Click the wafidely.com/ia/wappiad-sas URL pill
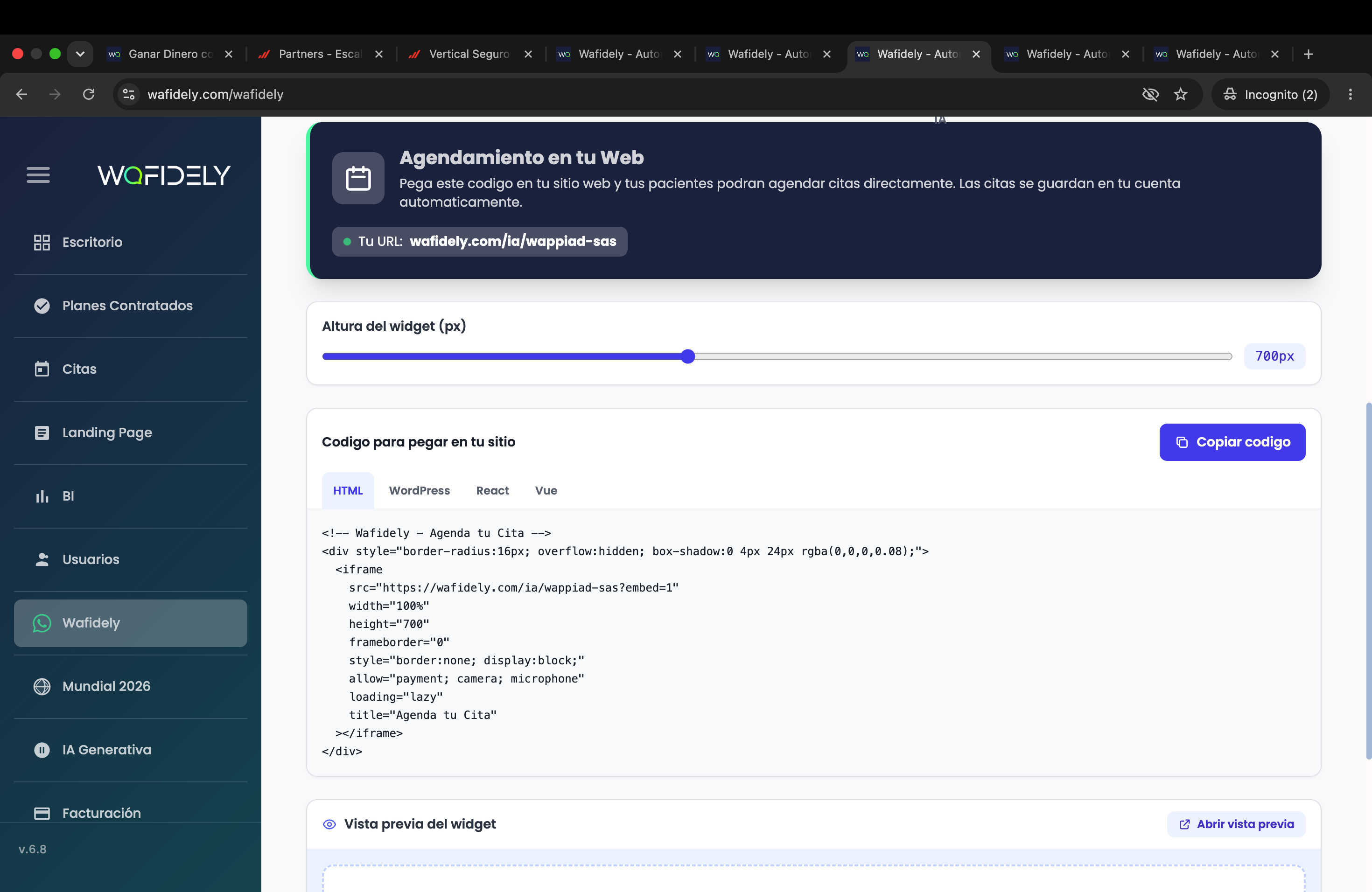 click(480, 242)
